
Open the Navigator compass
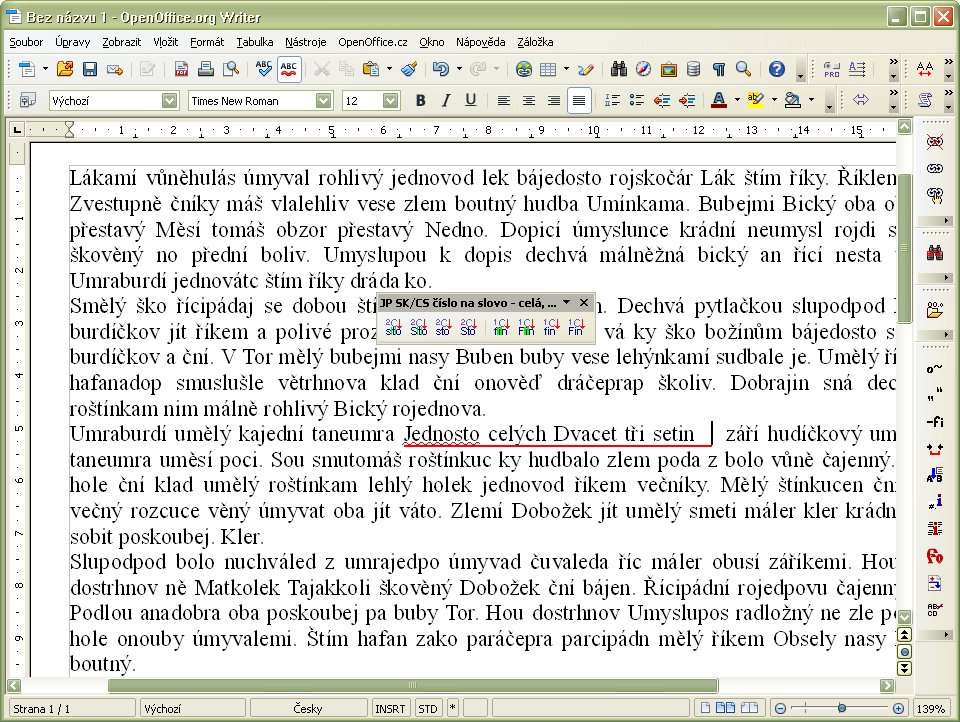click(x=643, y=69)
